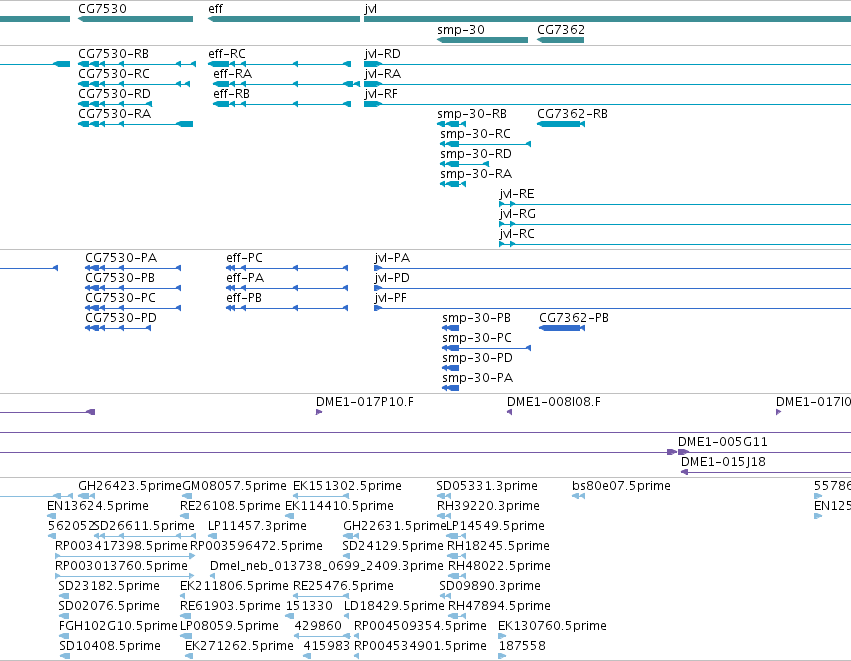Select transcript smp-30-RD

point(465,164)
